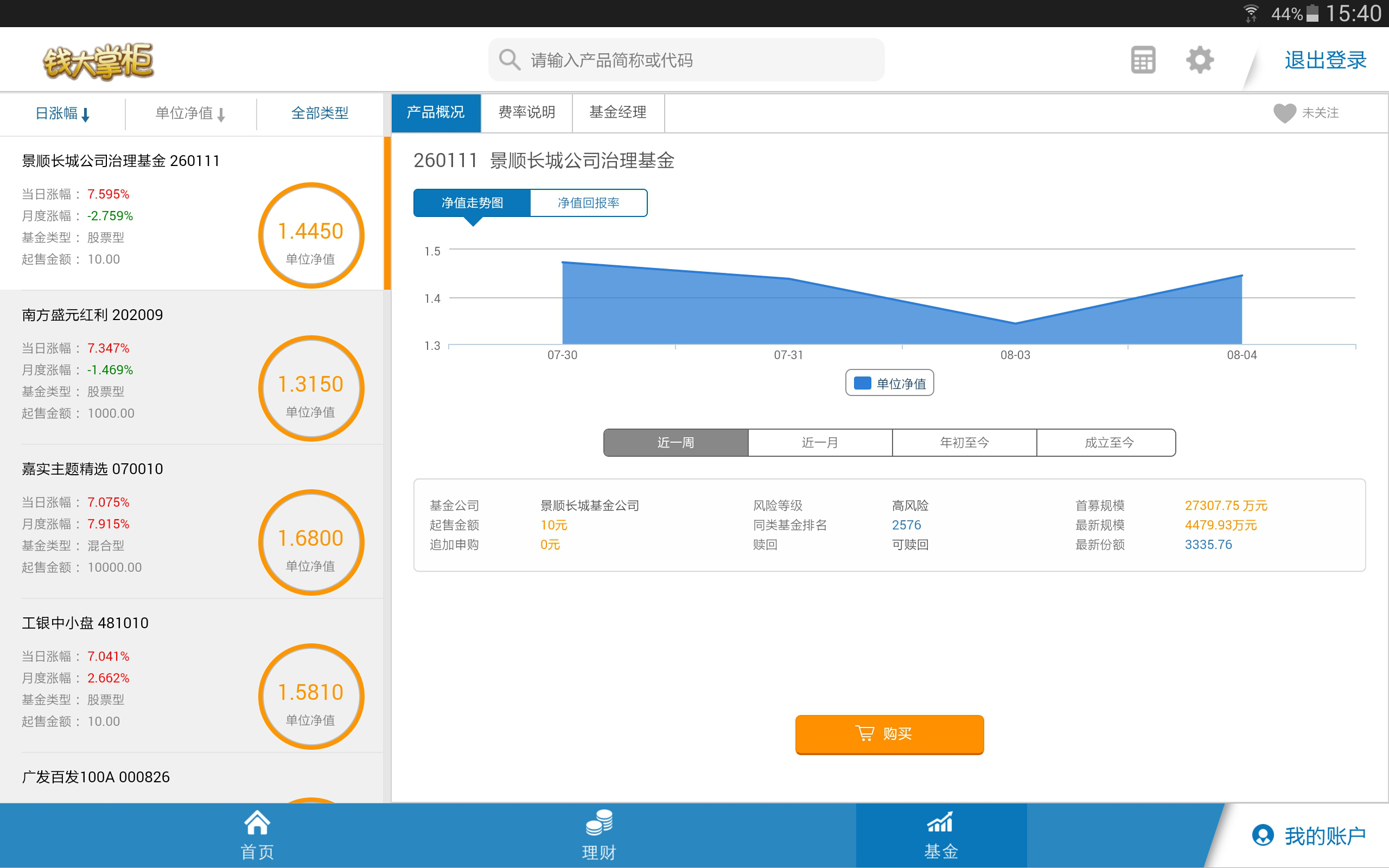Click 最新份额 value 3335.76

coord(1208,544)
